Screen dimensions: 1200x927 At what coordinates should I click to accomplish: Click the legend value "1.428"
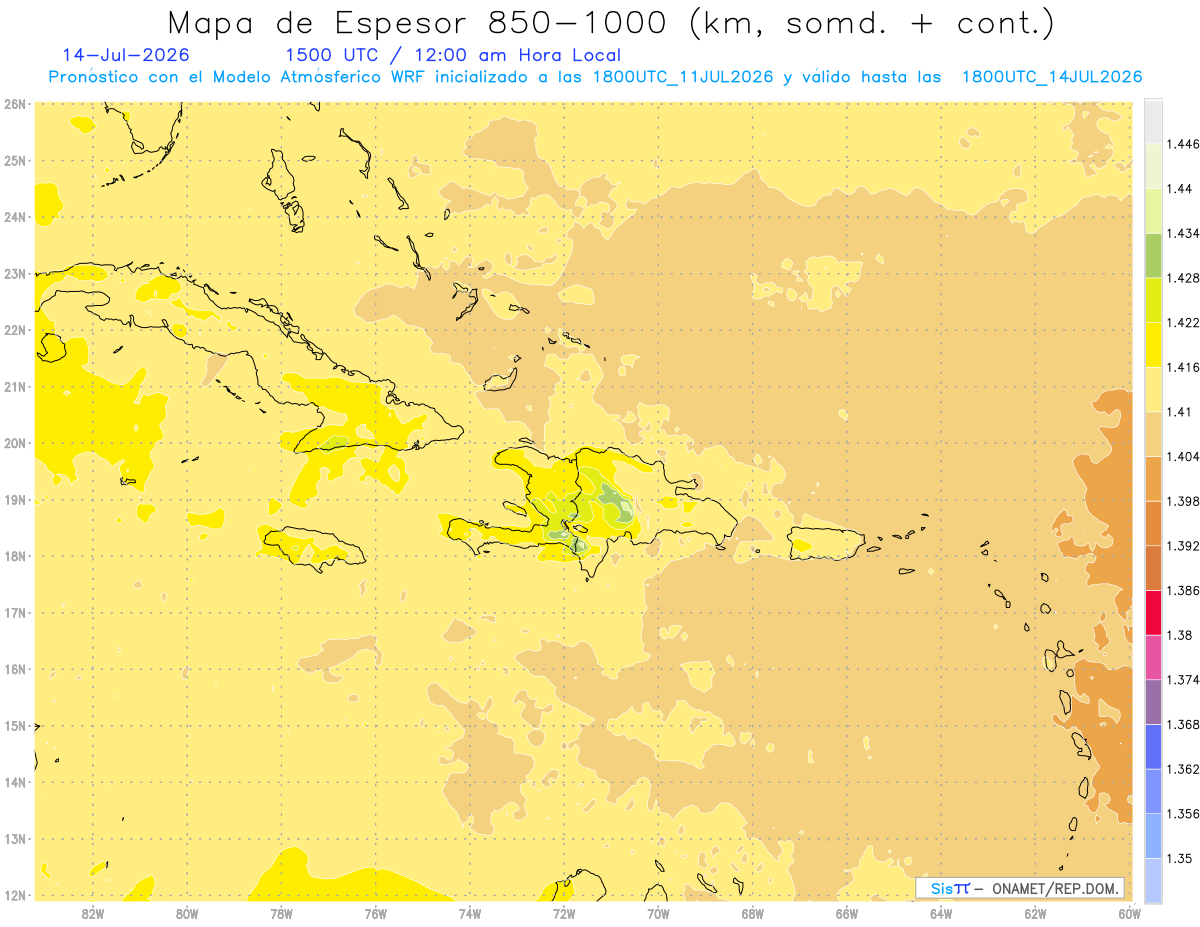[x=1181, y=278]
